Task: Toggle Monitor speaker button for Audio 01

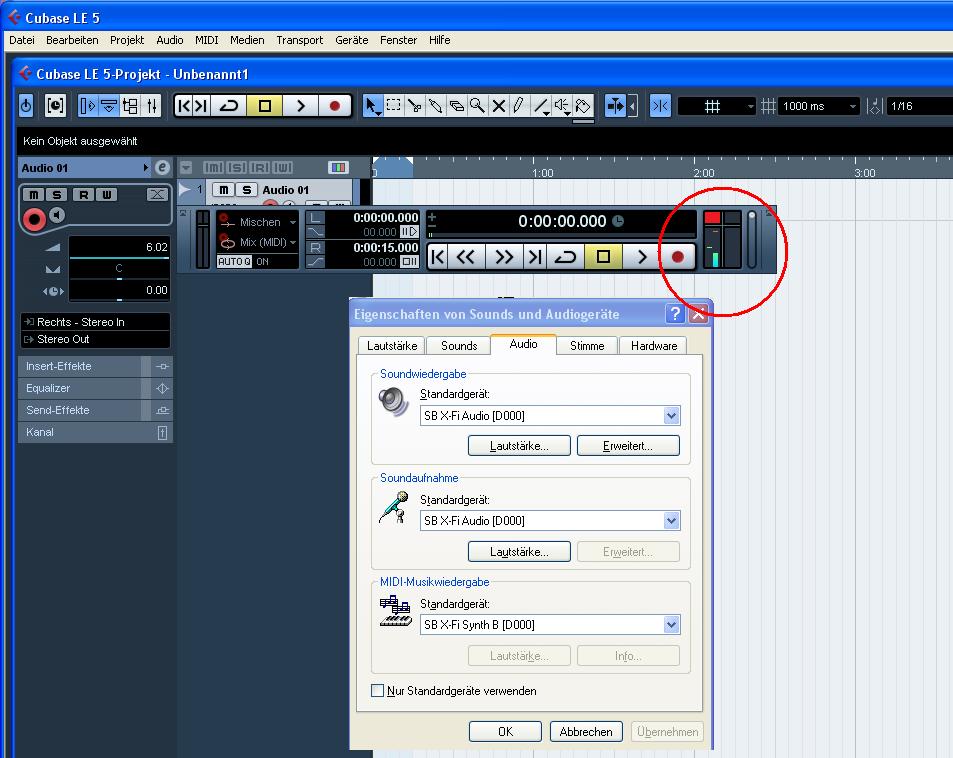Action: click(57, 215)
